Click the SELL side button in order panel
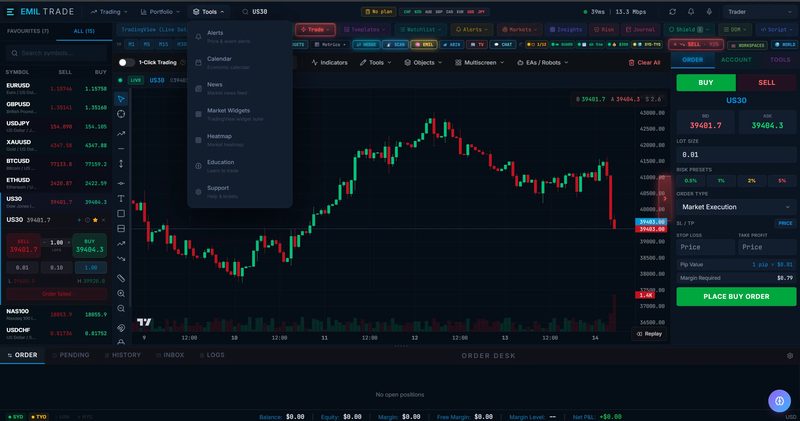Viewport: 800px width, 421px height. [766, 82]
